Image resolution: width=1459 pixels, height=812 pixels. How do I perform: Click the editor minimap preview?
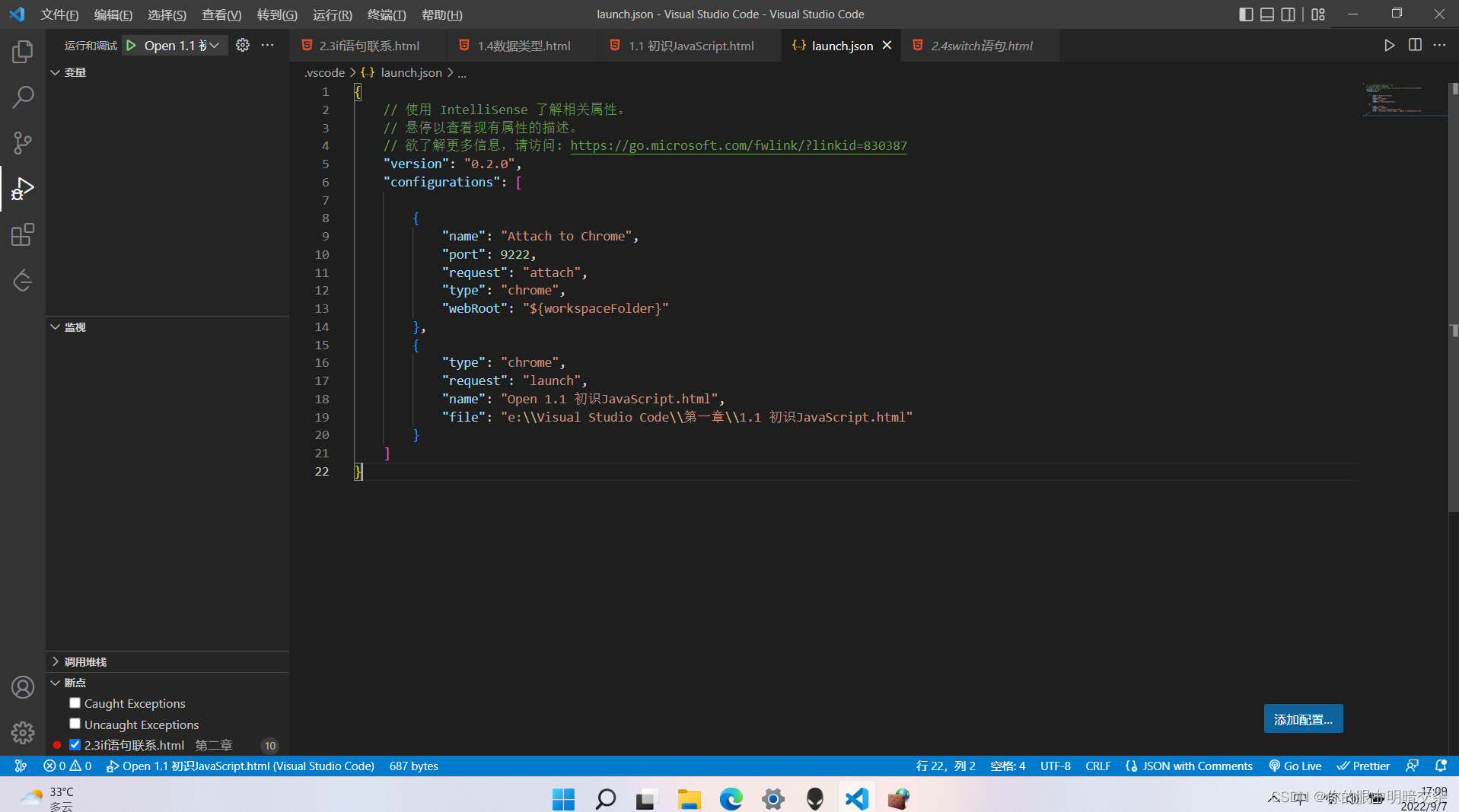(1404, 99)
